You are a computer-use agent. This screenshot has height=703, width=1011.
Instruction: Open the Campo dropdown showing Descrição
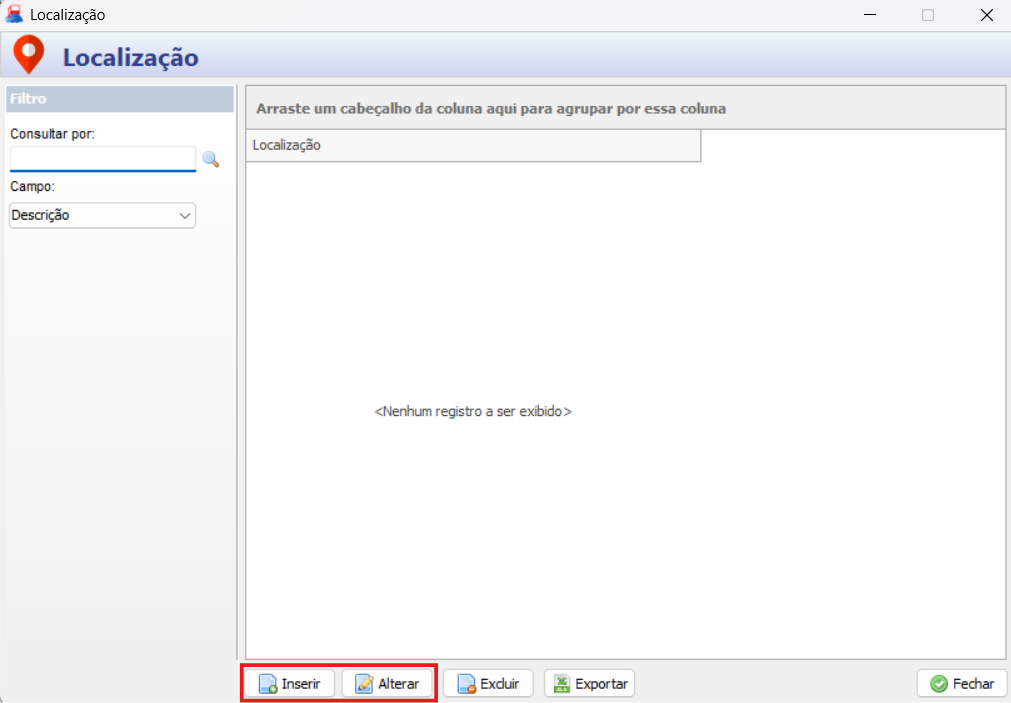(102, 215)
